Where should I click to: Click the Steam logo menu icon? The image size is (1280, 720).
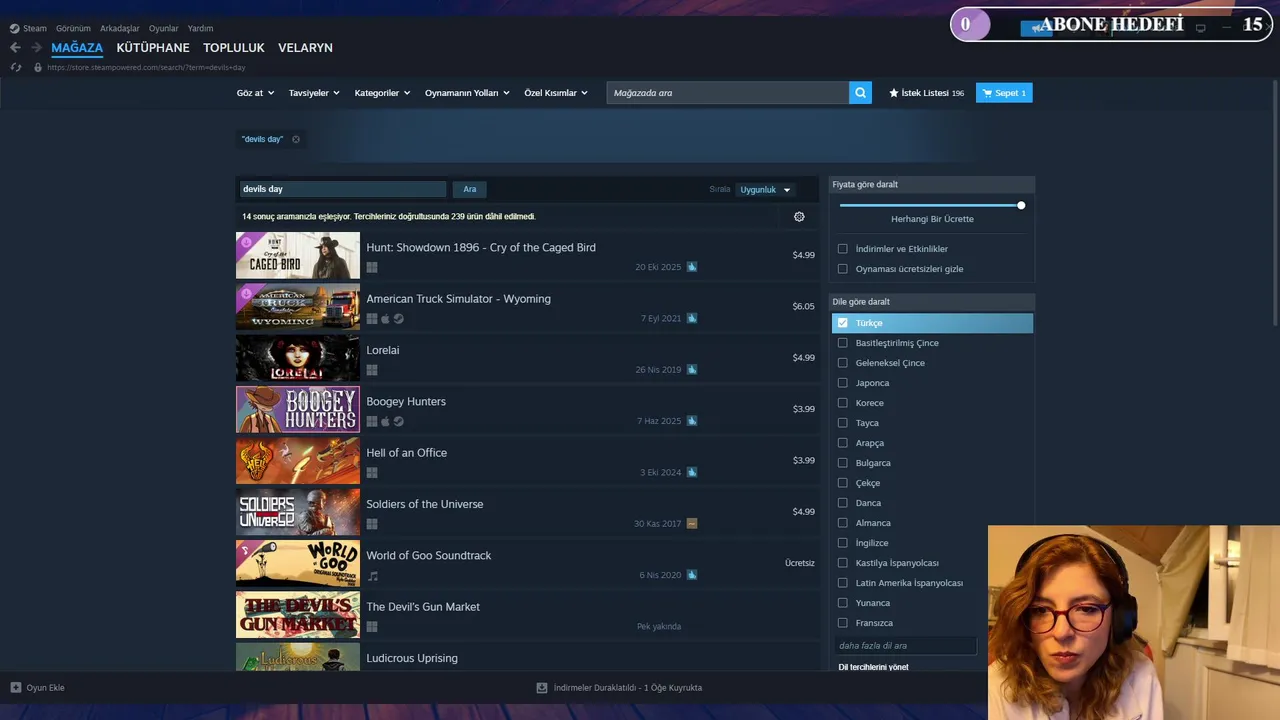click(14, 28)
